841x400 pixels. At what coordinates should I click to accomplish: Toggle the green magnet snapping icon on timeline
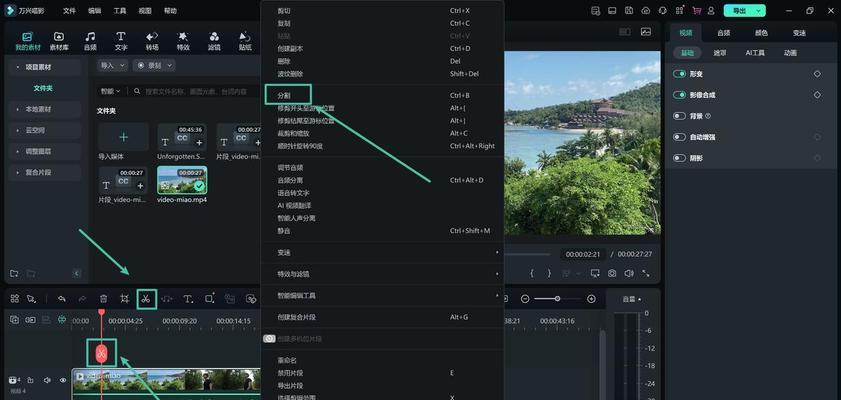62,320
